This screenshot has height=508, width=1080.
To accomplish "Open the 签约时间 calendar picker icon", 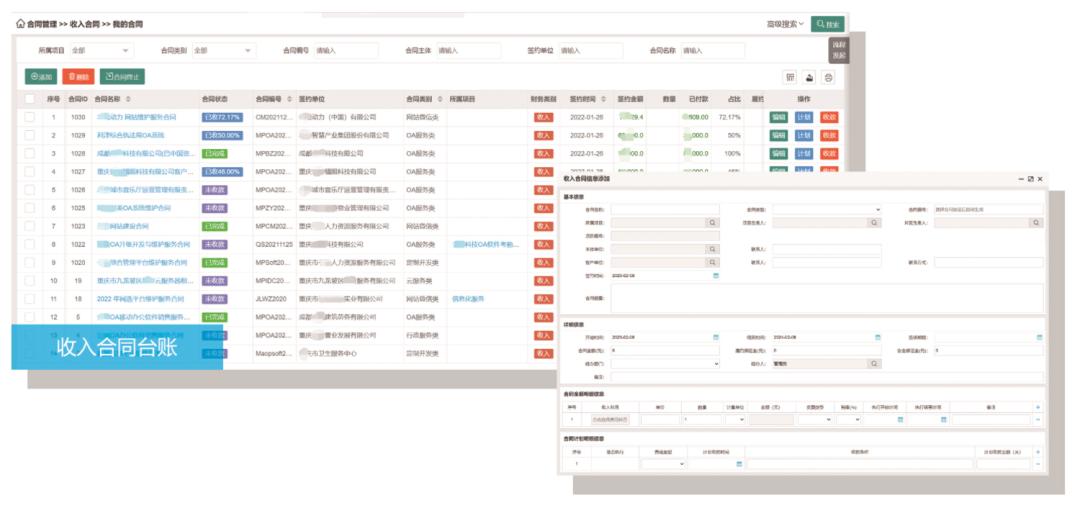I will coord(715,274).
